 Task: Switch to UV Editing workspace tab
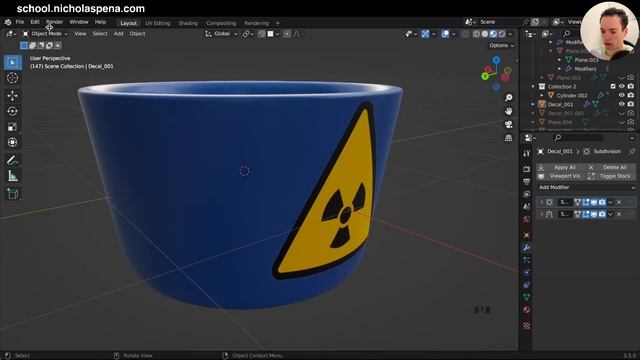(x=158, y=23)
